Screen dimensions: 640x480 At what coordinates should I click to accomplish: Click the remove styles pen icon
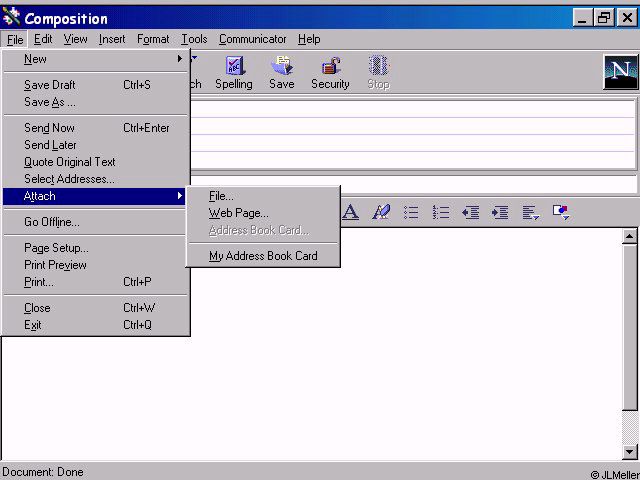(381, 212)
